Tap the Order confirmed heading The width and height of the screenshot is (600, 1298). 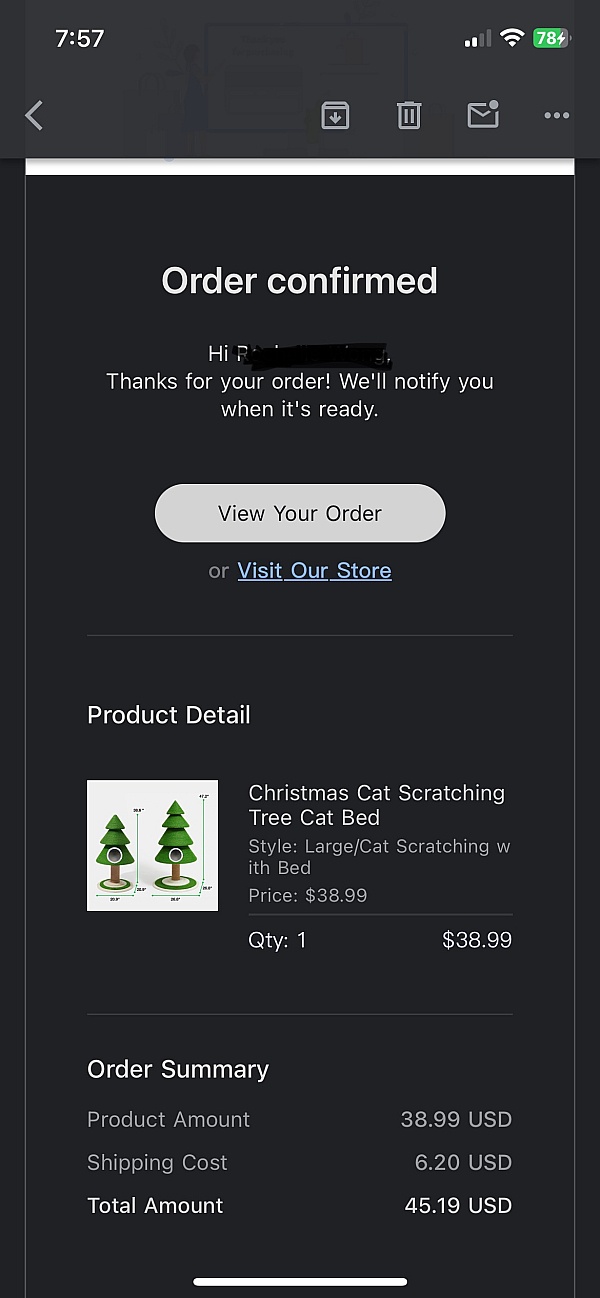click(x=300, y=281)
